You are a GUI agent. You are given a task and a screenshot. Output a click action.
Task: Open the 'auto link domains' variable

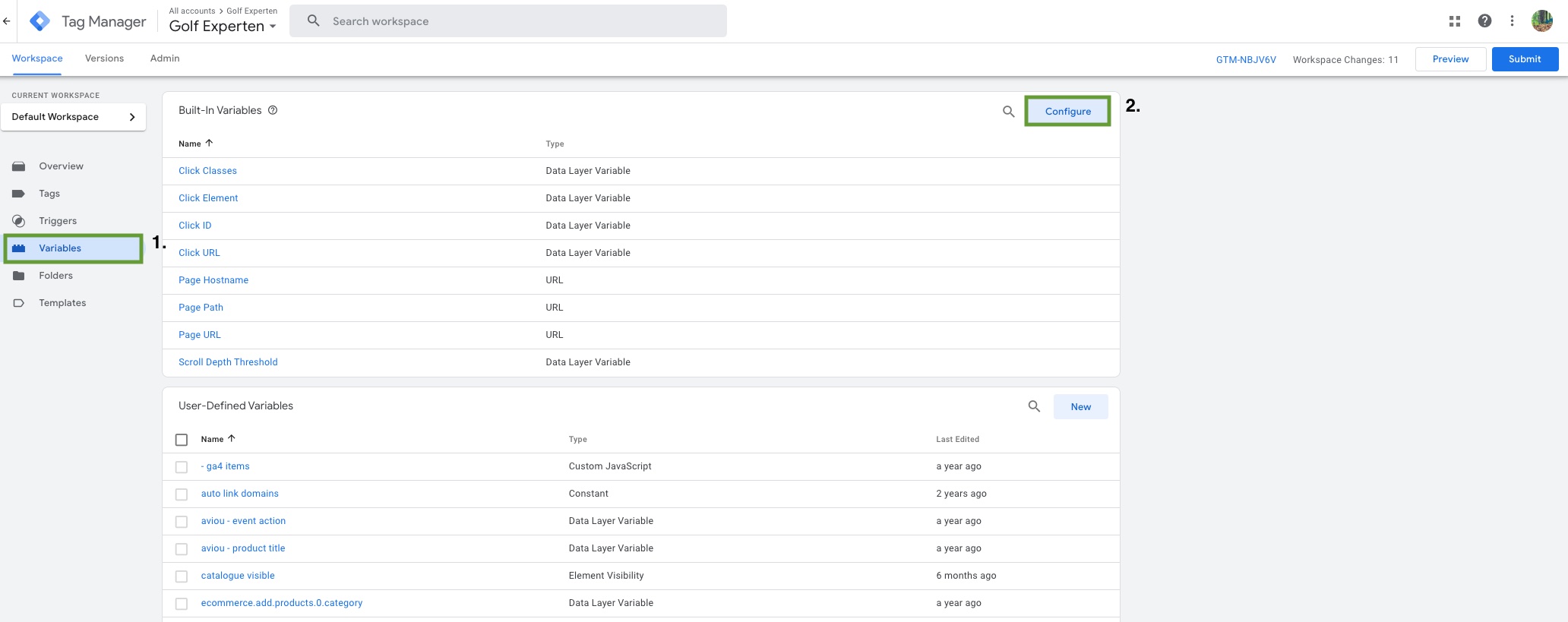[240, 494]
